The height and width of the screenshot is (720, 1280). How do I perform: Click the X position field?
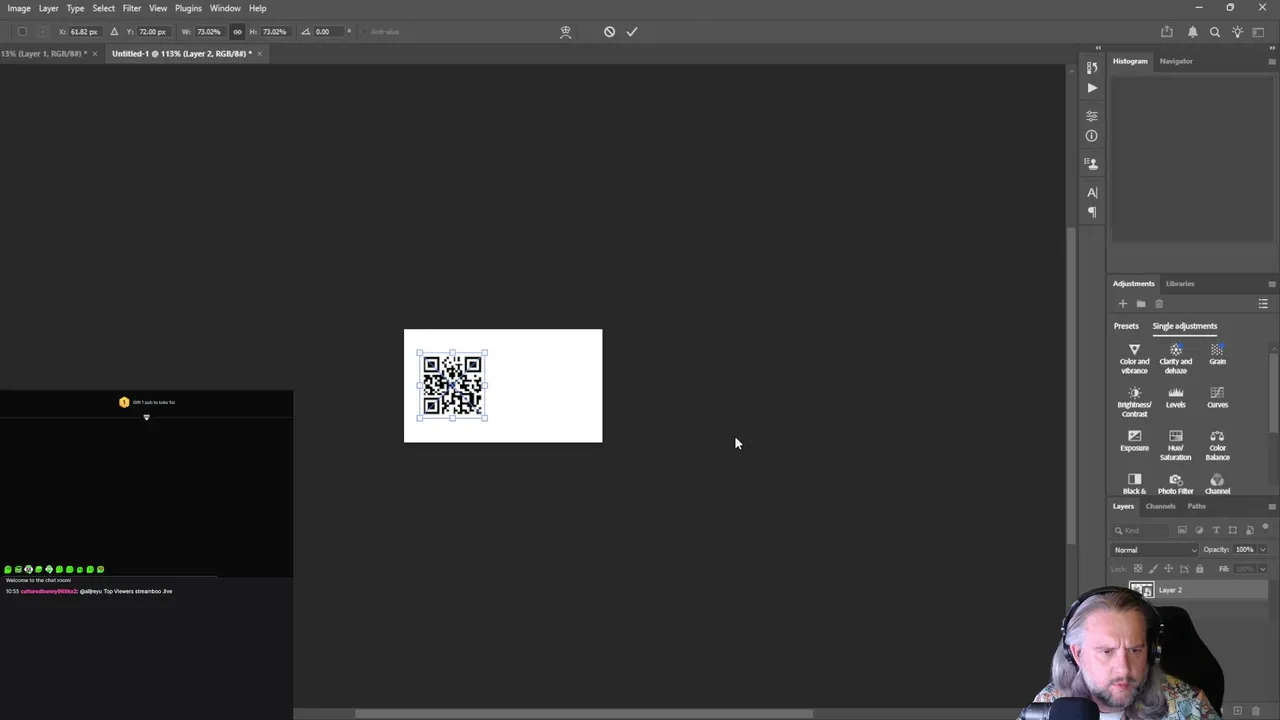84,32
